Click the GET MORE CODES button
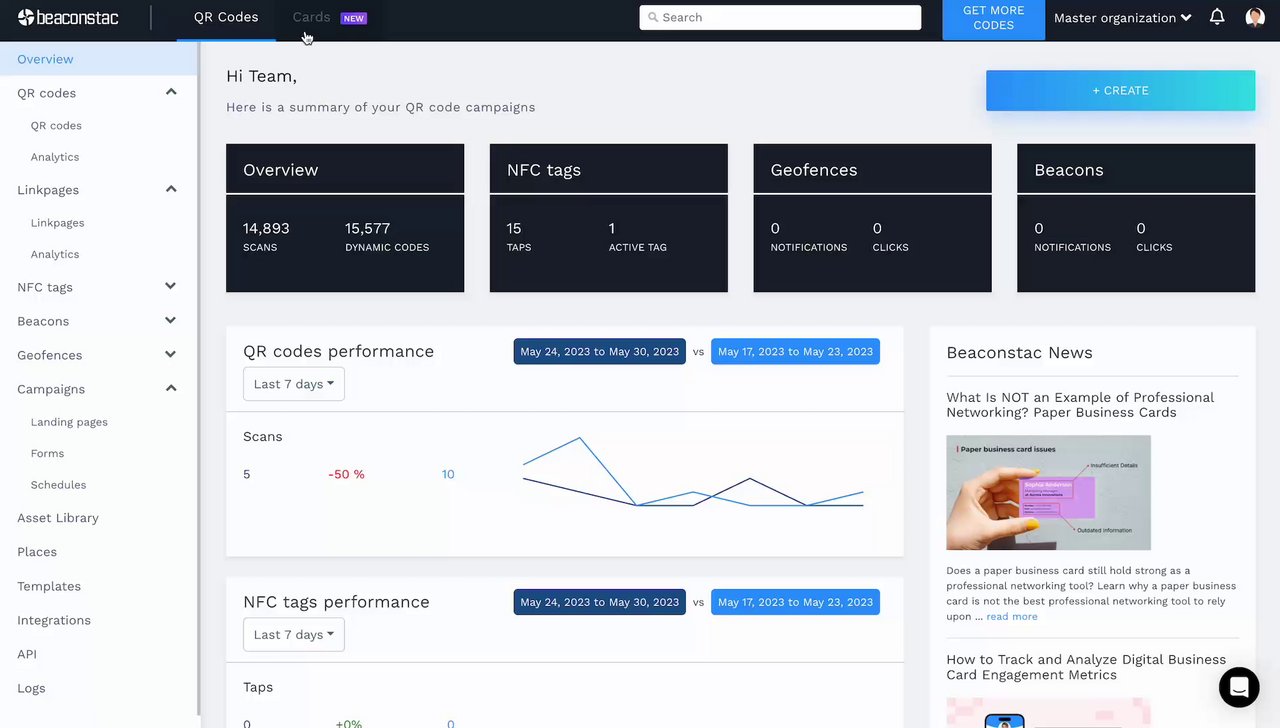The height and width of the screenshot is (728, 1280). tap(993, 18)
